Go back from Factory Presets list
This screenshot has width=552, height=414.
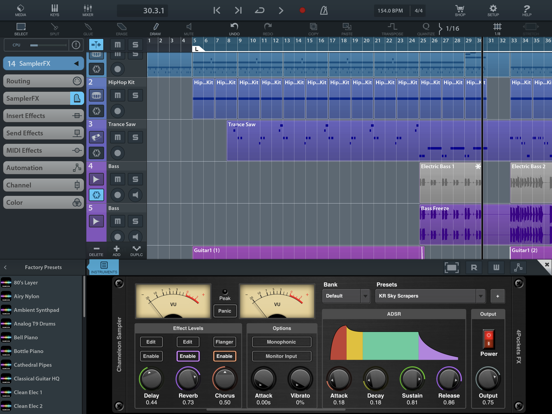[5, 267]
